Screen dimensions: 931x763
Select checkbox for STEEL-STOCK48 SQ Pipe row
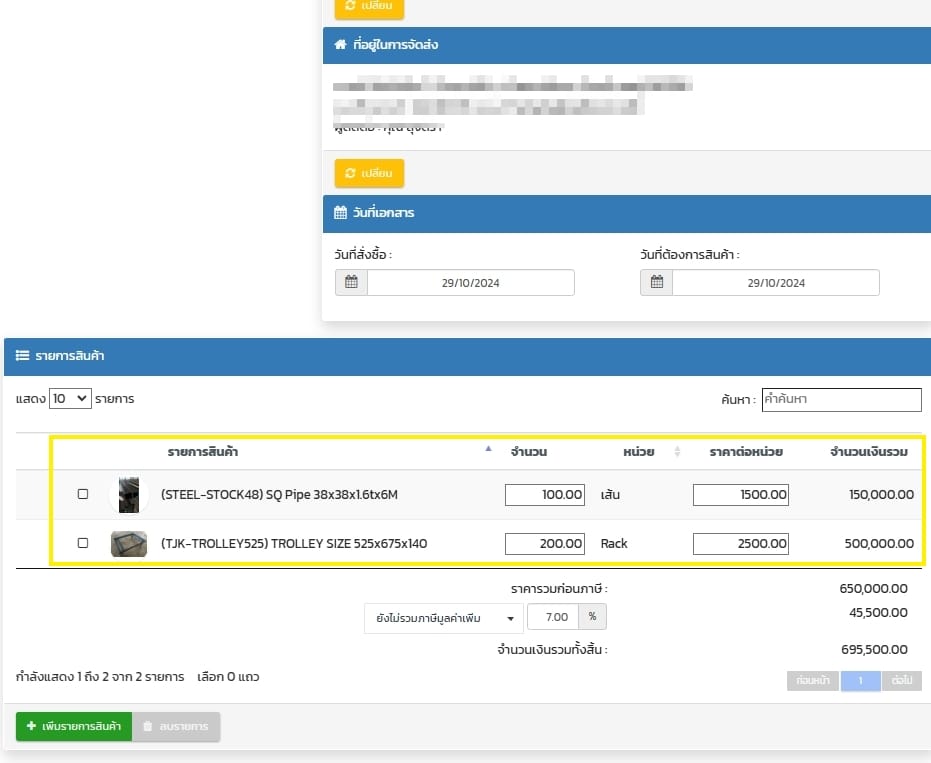83,494
